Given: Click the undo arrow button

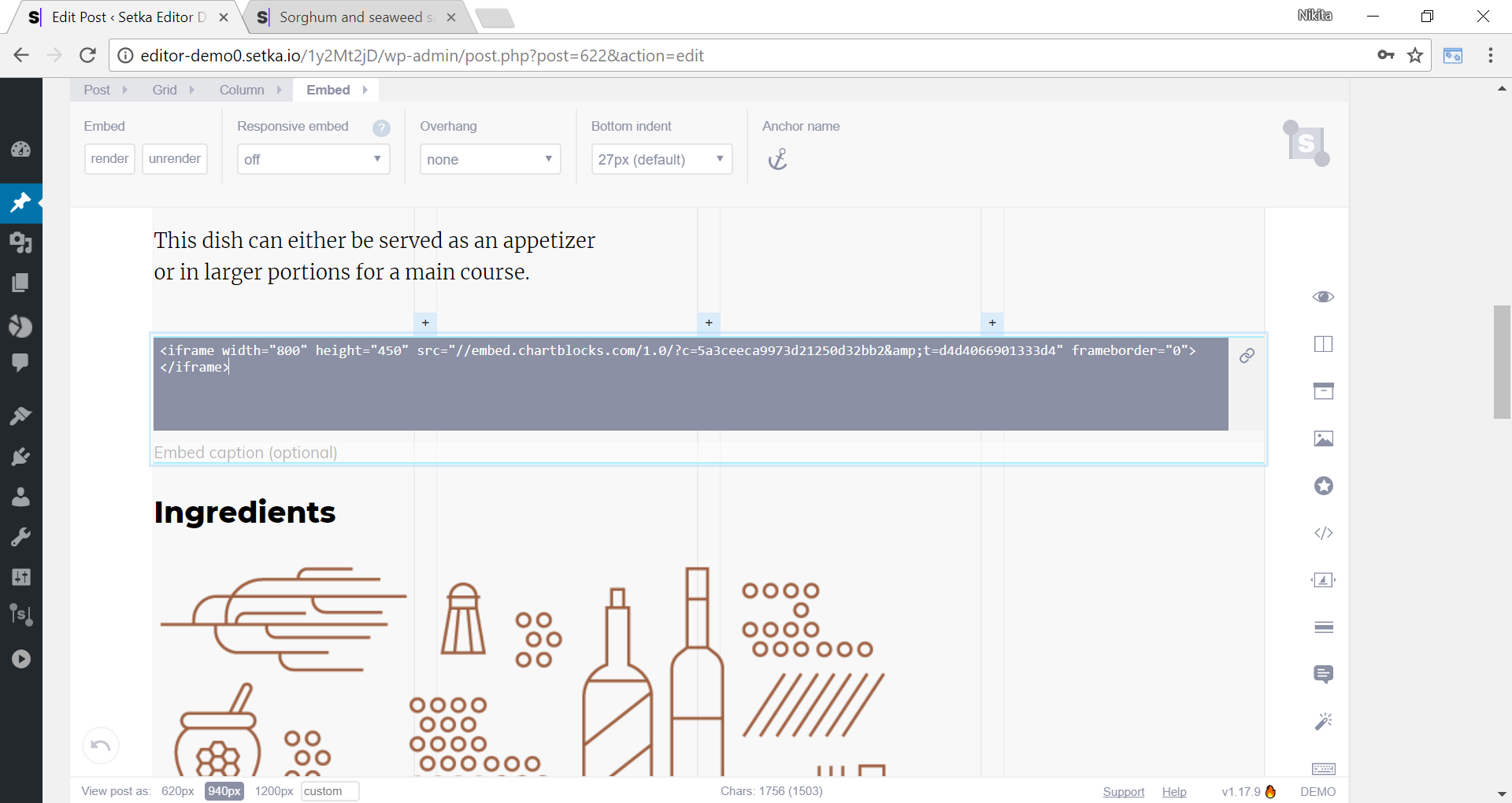Looking at the screenshot, I should tap(101, 746).
